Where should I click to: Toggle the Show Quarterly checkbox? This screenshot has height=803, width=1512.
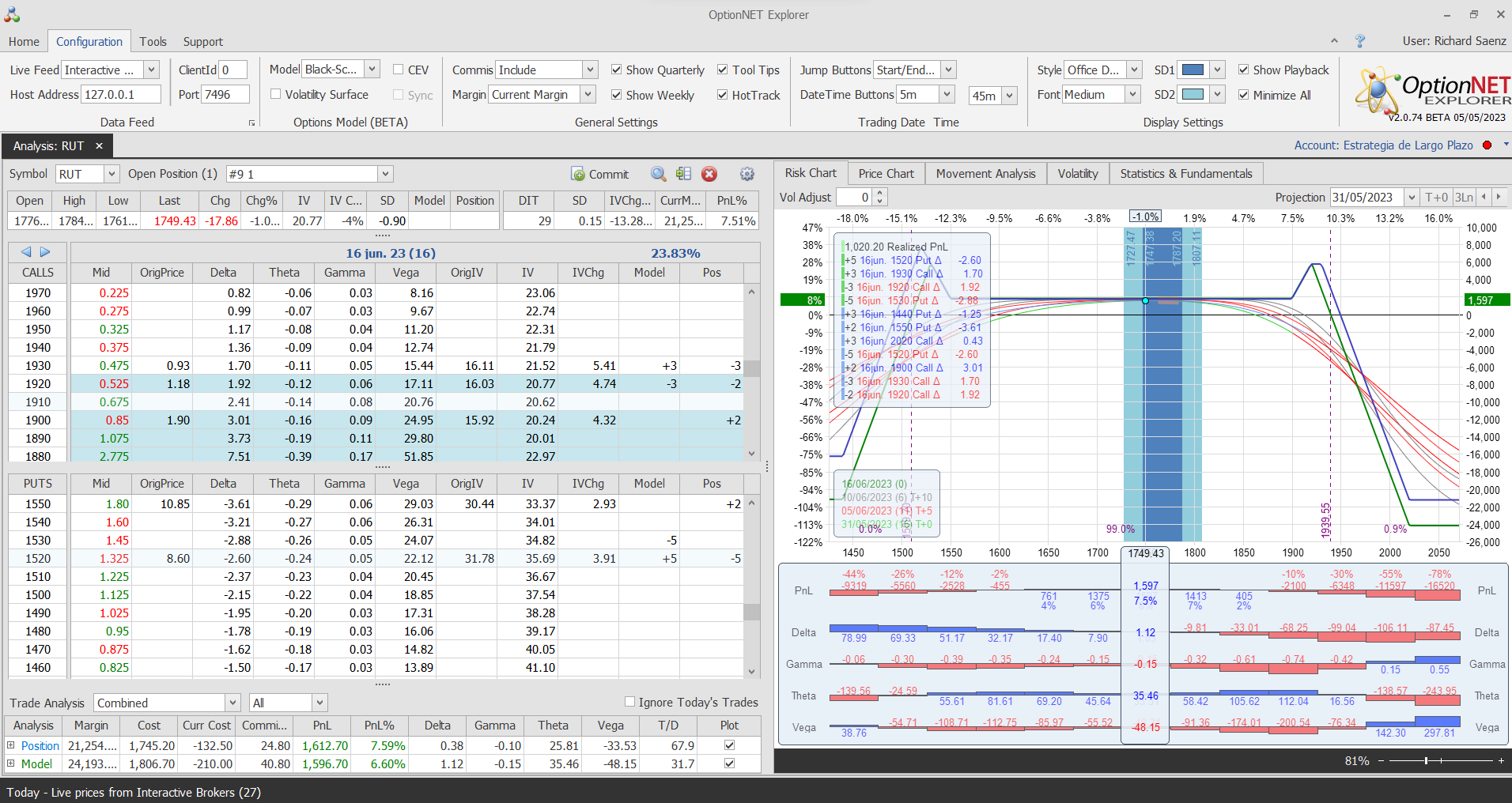(x=617, y=70)
